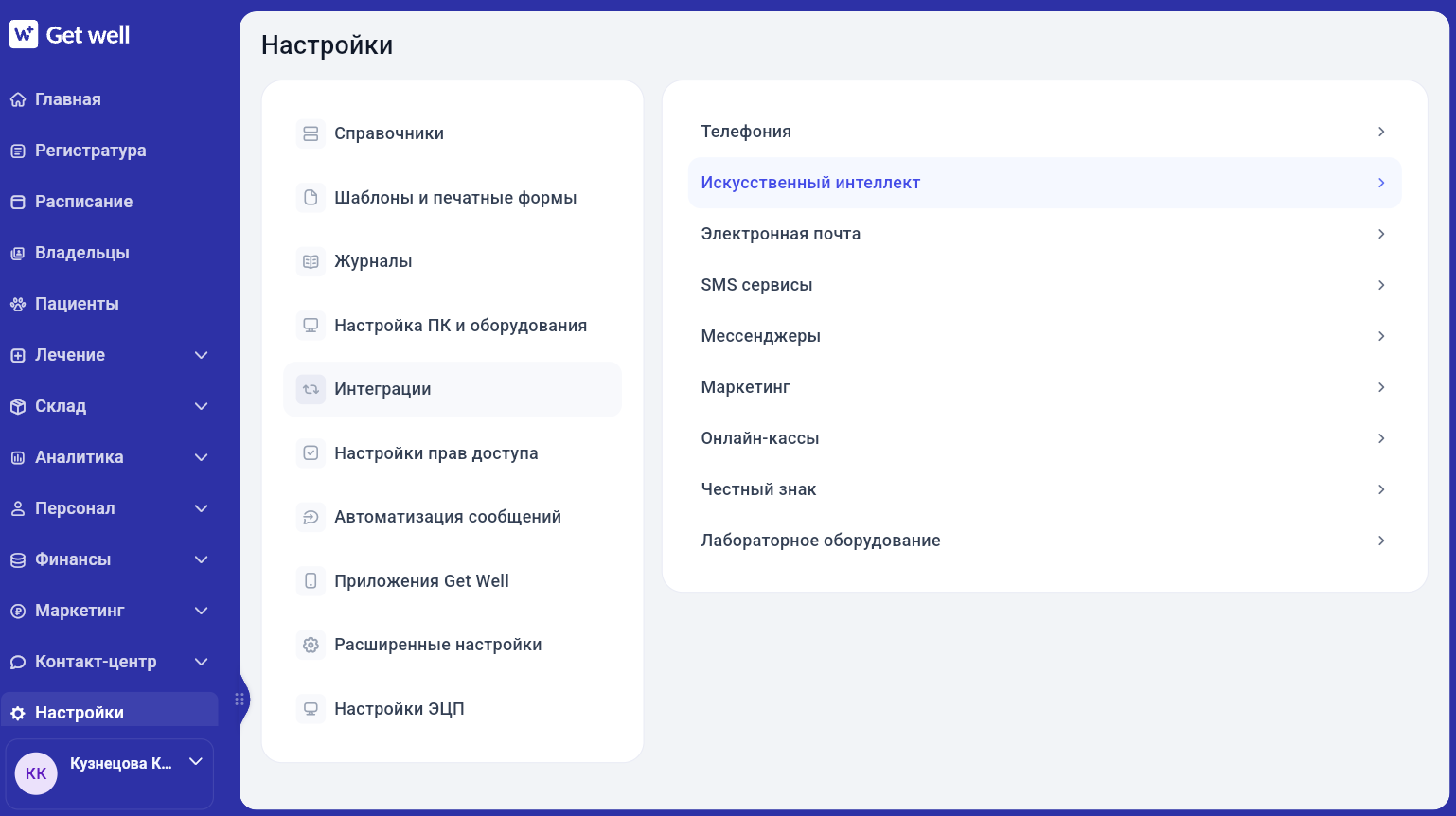Click the person icon beside Персонал

coord(18,508)
